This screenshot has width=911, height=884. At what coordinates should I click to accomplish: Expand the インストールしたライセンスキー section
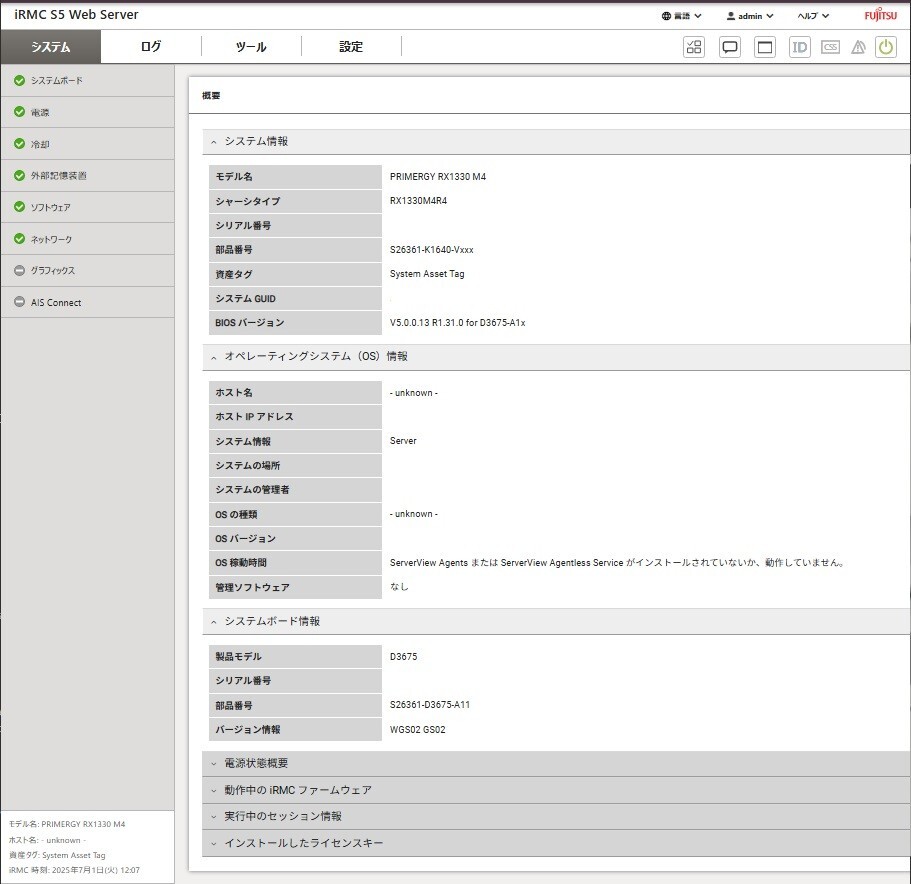pyautogui.click(x=556, y=843)
